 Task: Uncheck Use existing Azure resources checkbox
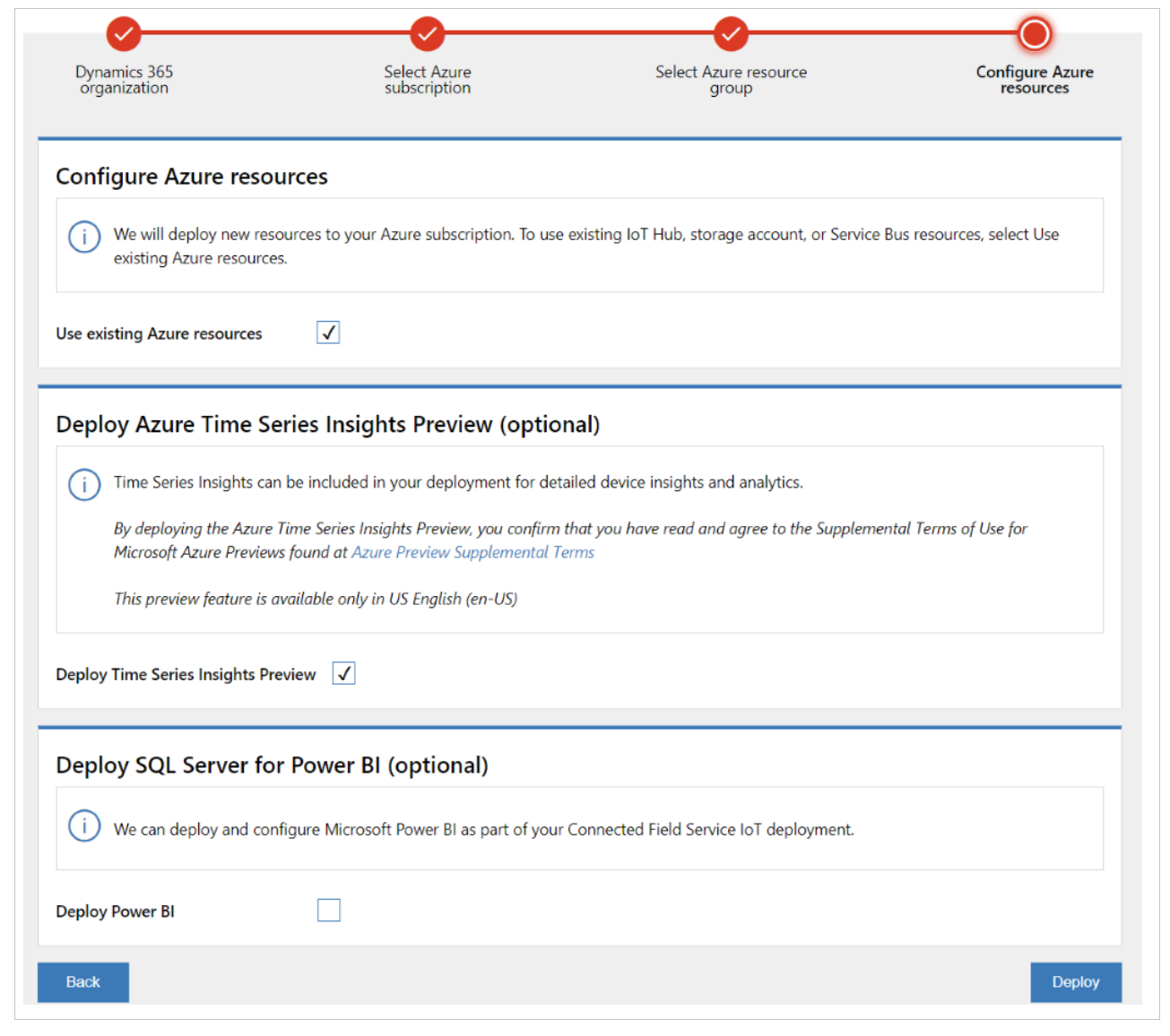click(328, 332)
